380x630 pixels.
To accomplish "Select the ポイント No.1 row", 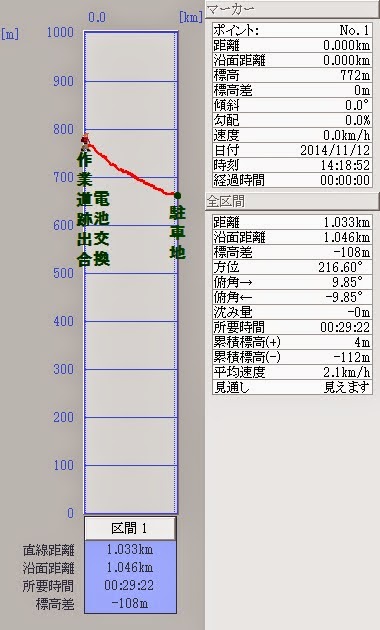I will [292, 30].
